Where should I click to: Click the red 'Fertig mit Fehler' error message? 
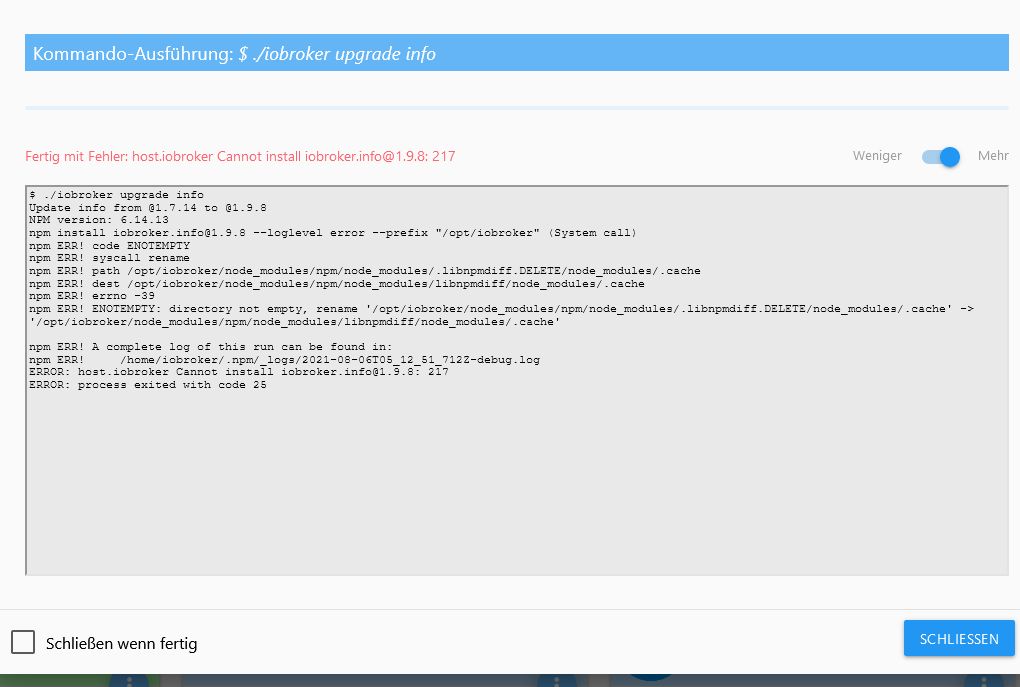click(240, 156)
